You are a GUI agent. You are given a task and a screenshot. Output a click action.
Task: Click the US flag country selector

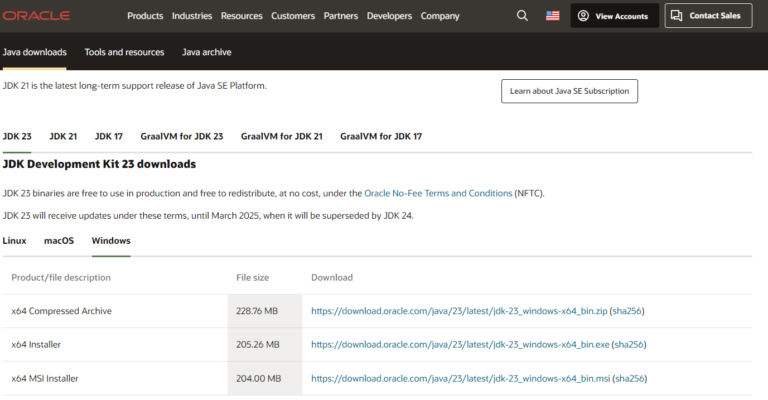pos(552,16)
